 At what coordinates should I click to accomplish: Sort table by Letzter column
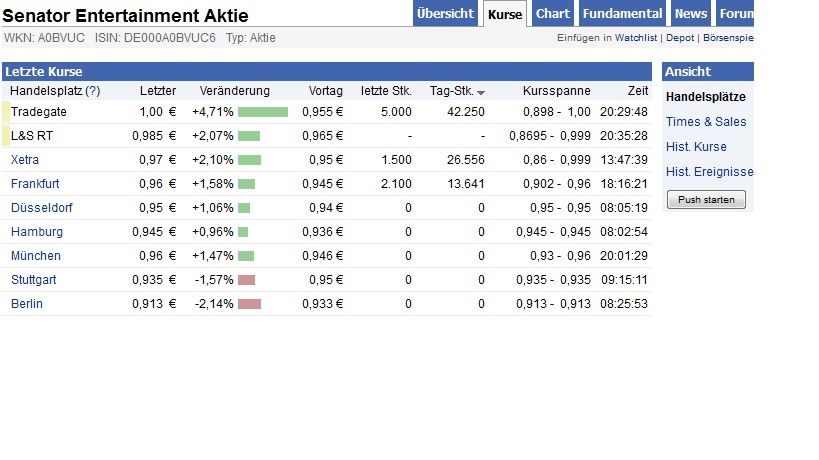[x=158, y=91]
